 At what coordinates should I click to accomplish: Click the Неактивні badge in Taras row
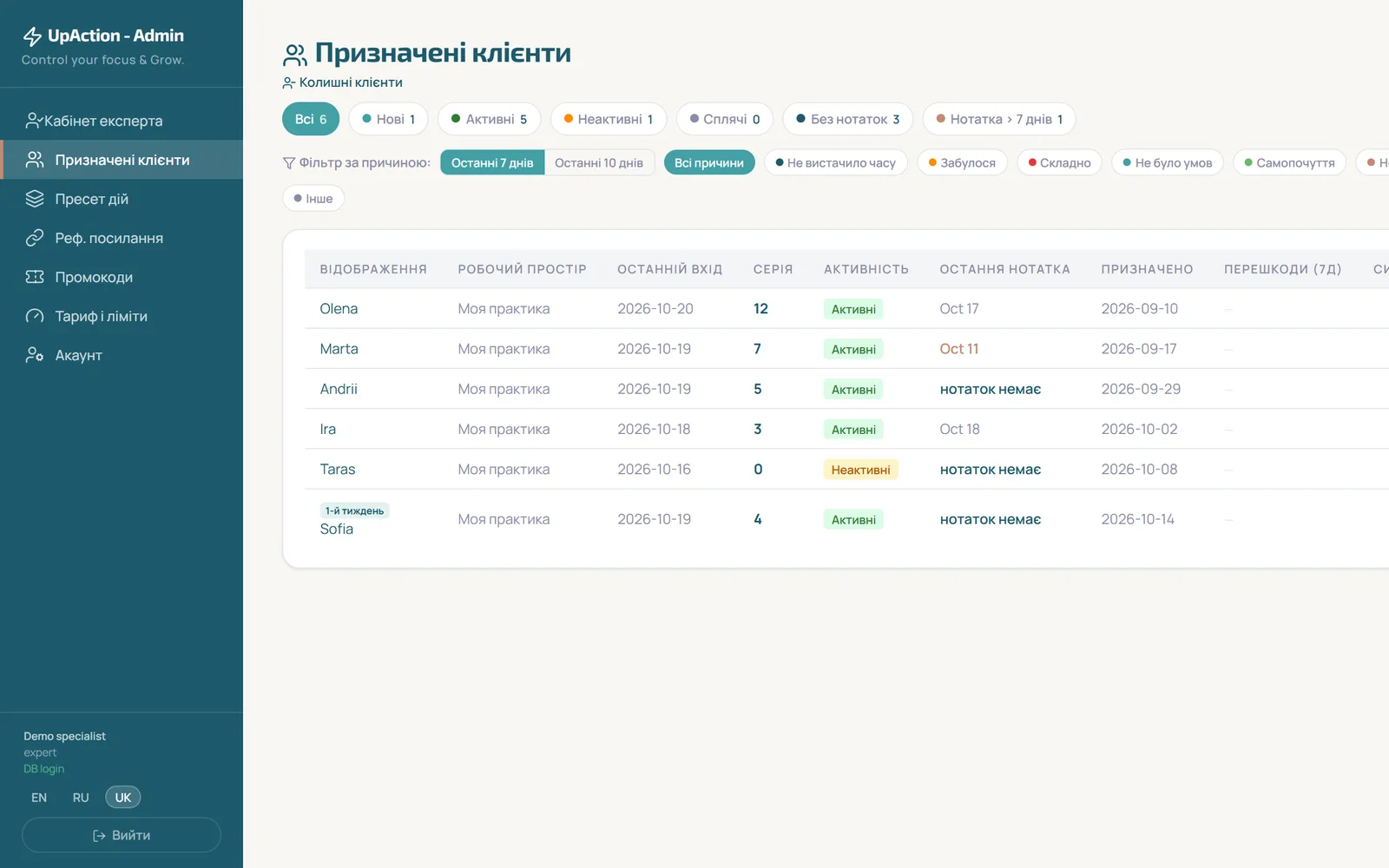[860, 470]
